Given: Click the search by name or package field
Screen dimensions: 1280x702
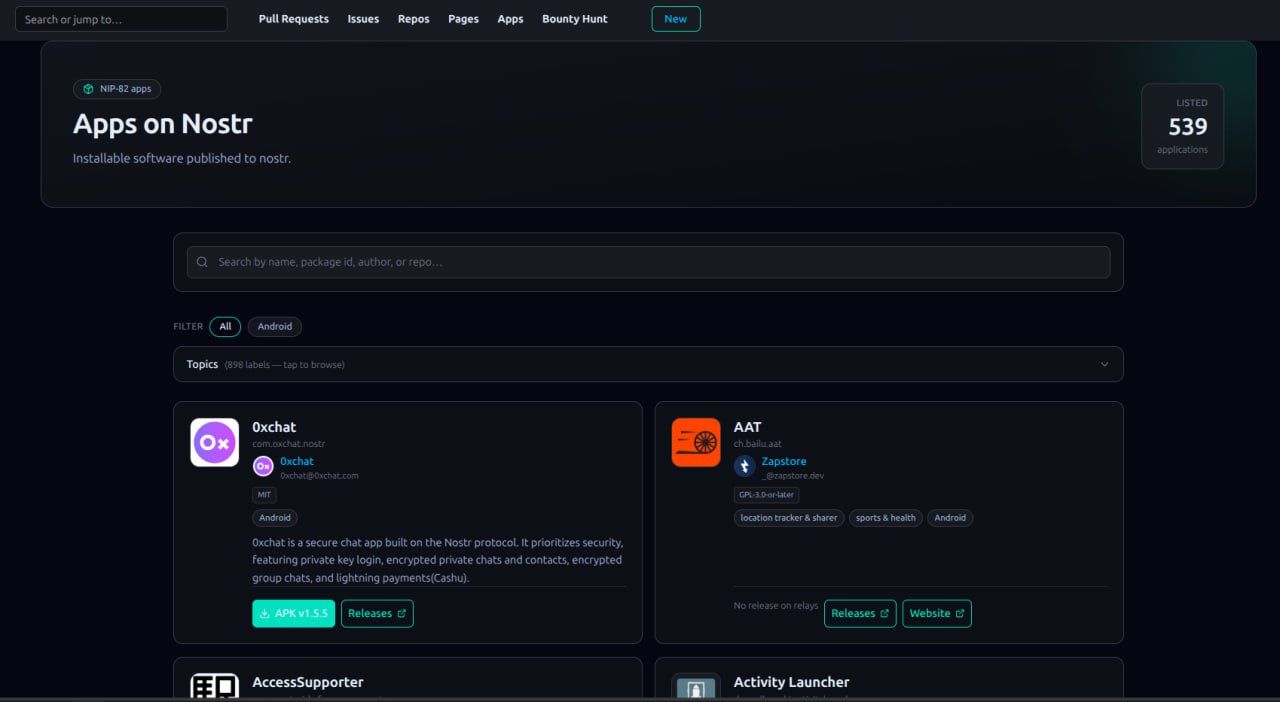Looking at the screenshot, I should pos(648,262).
